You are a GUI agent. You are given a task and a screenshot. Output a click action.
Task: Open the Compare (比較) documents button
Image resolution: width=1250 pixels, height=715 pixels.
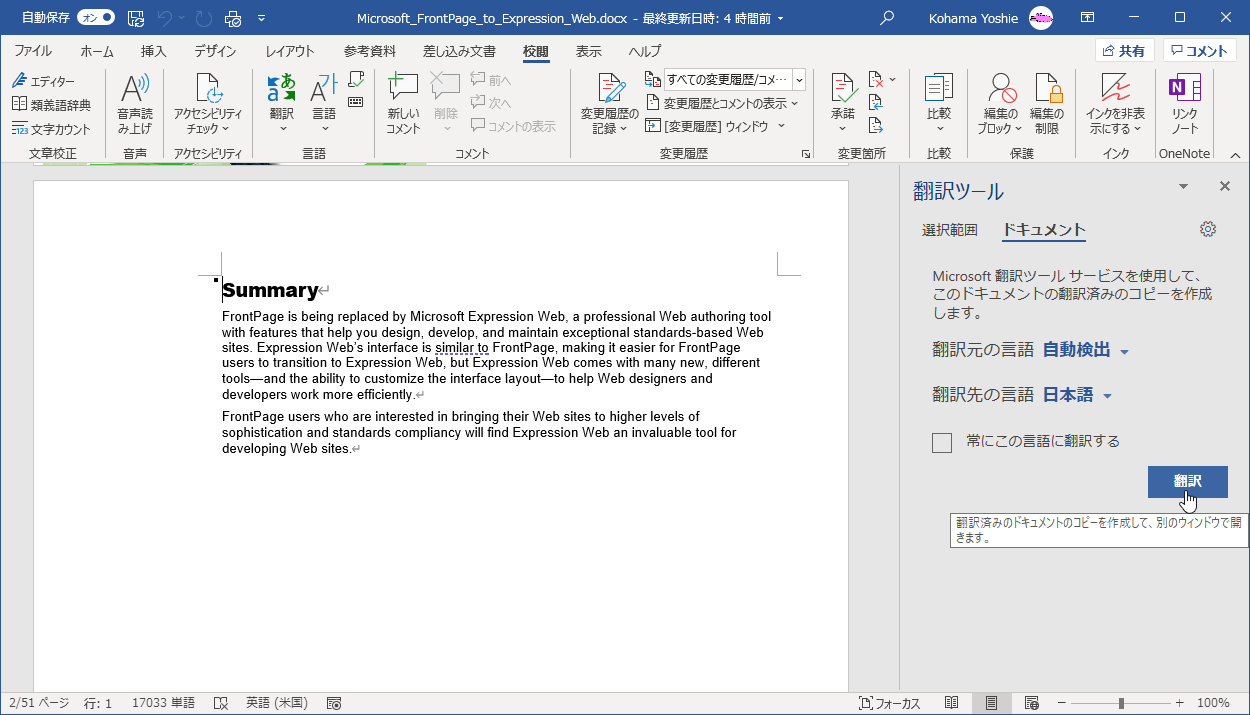939,104
